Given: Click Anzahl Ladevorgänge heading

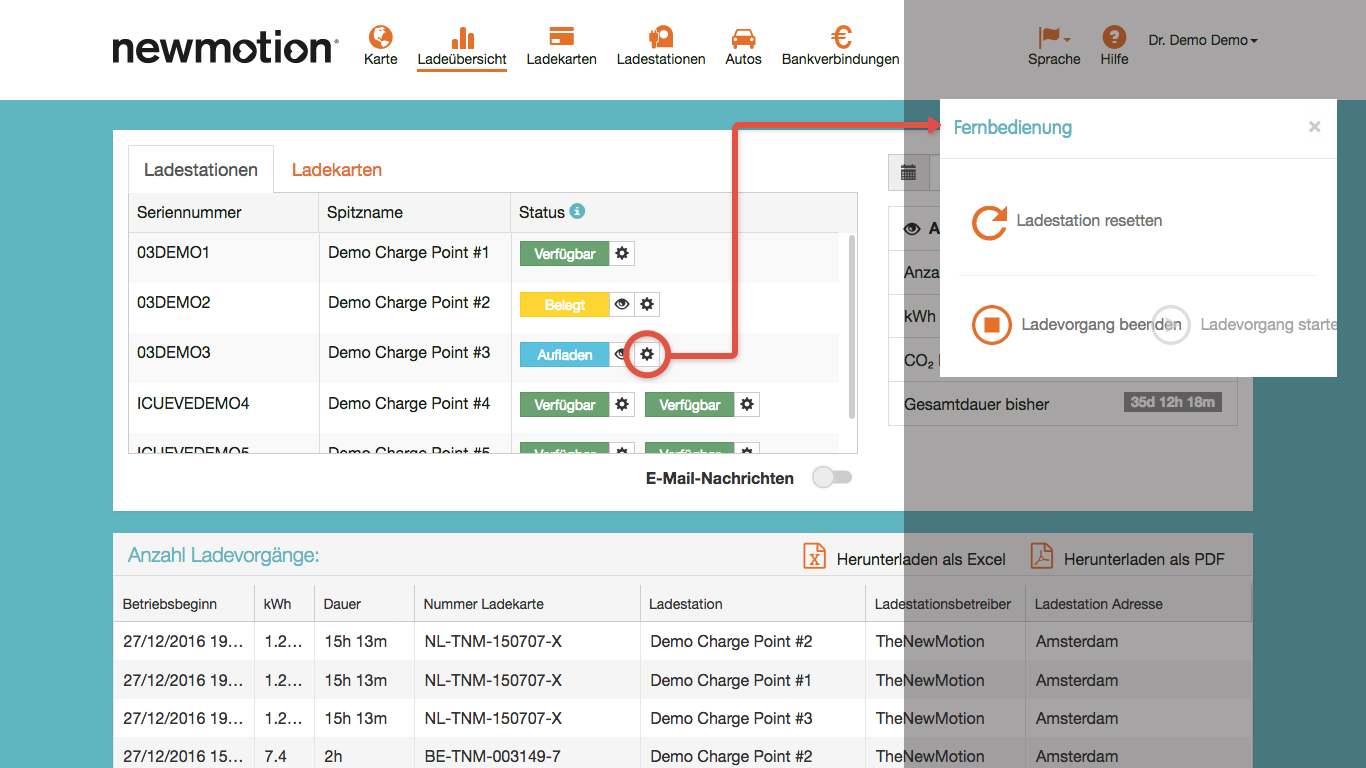Looking at the screenshot, I should click(224, 556).
